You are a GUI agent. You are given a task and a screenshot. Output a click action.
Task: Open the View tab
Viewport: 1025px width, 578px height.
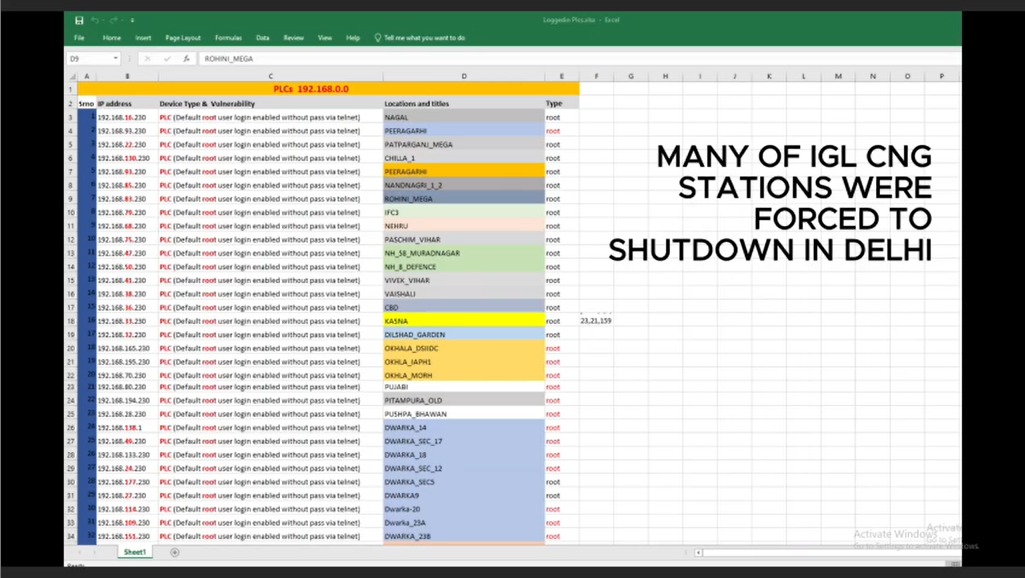click(325, 38)
